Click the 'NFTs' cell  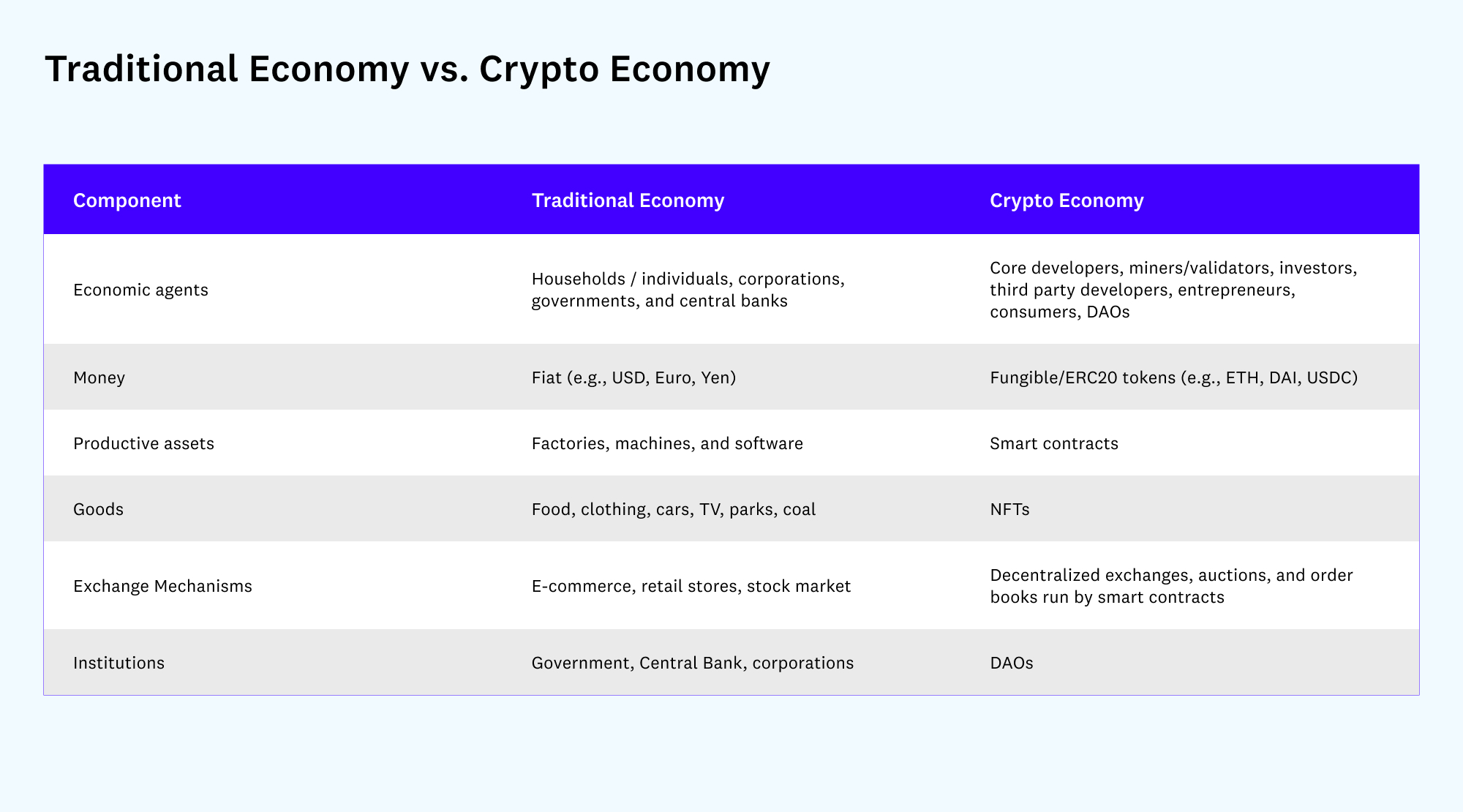(x=1009, y=509)
